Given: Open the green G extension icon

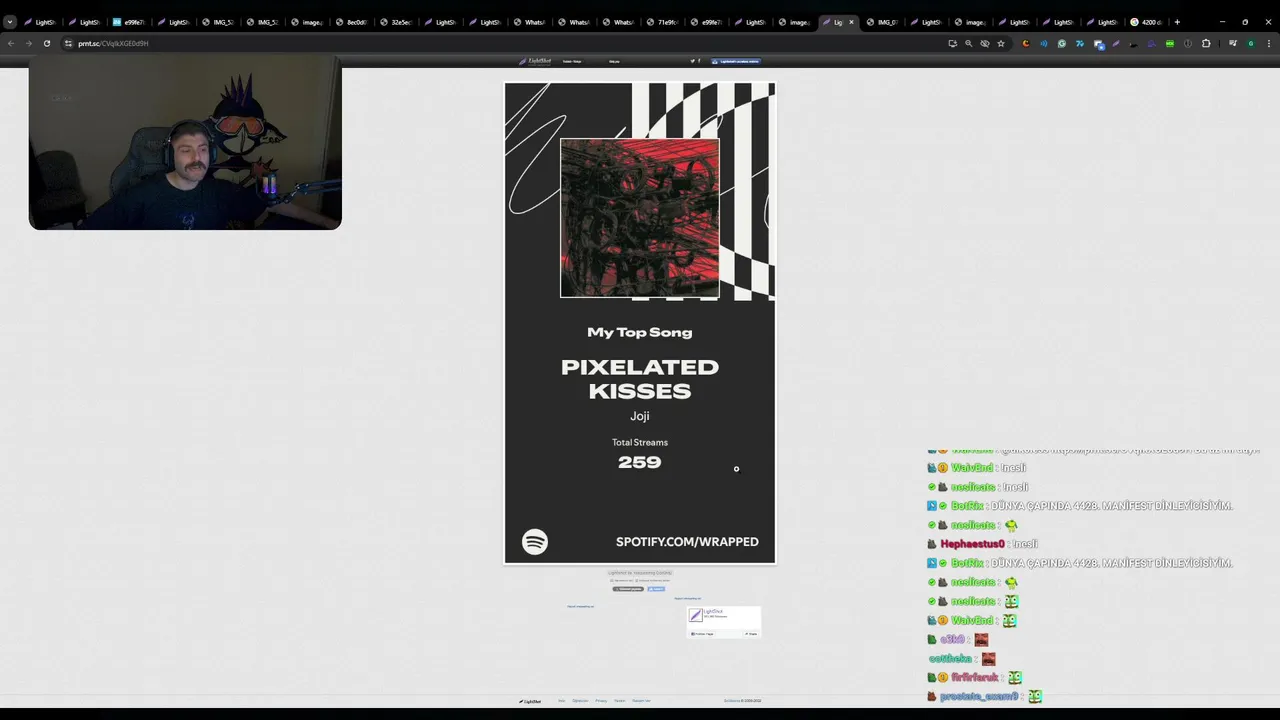Looking at the screenshot, I should click(1062, 43).
